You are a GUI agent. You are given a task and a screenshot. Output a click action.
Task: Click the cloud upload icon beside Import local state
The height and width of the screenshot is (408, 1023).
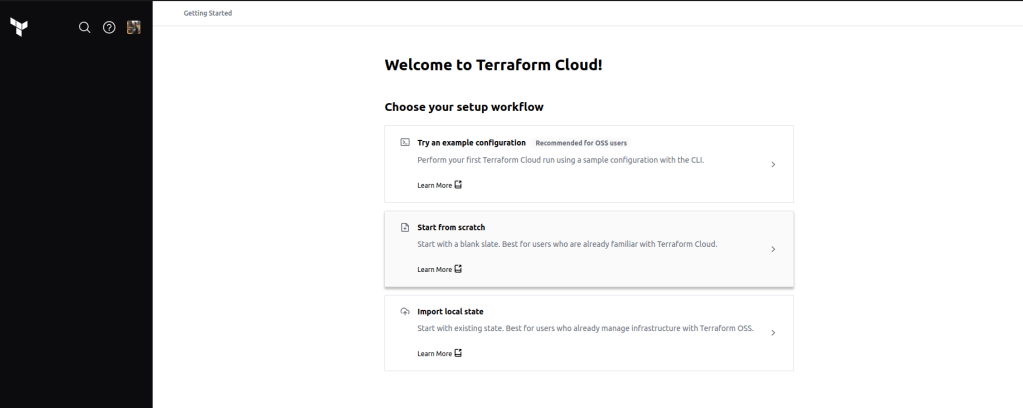tap(405, 311)
